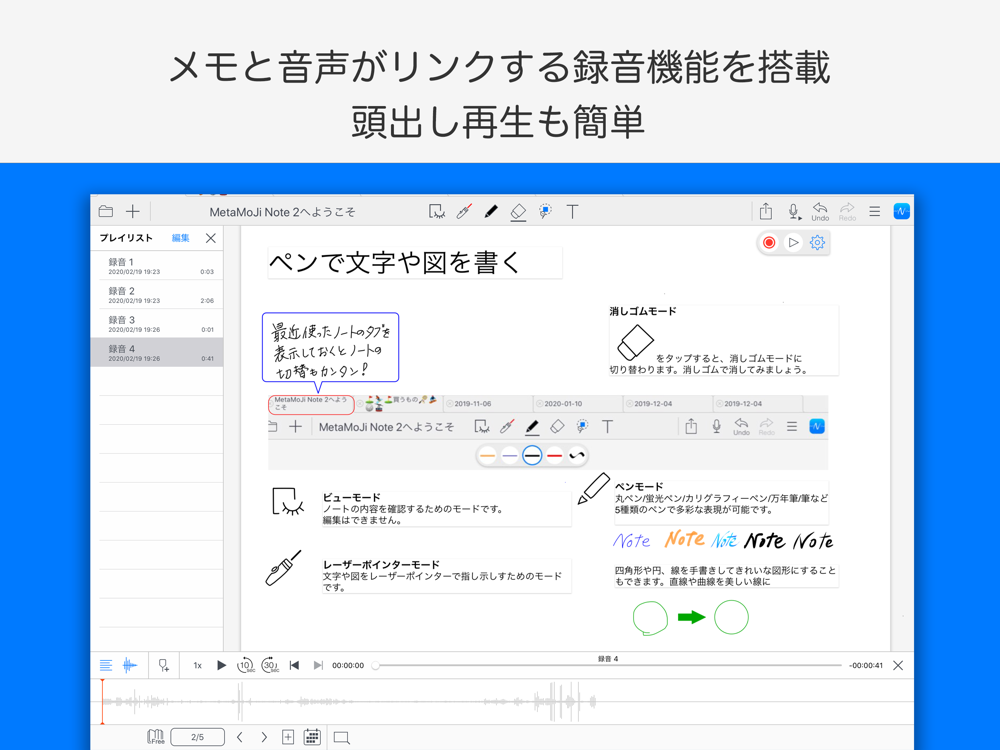The image size is (1000, 750).
Task: Open recording settings gear
Action: pos(817,242)
